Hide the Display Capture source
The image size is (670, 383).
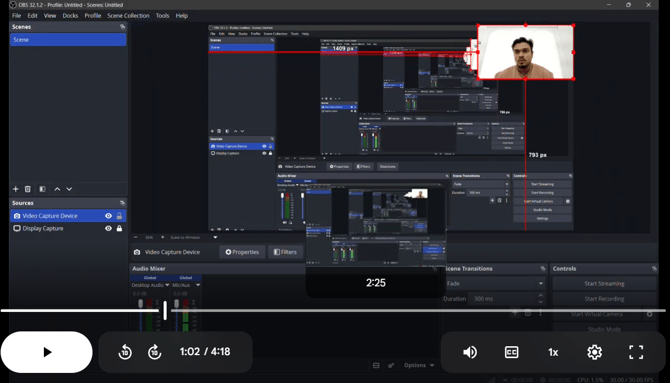coord(109,228)
